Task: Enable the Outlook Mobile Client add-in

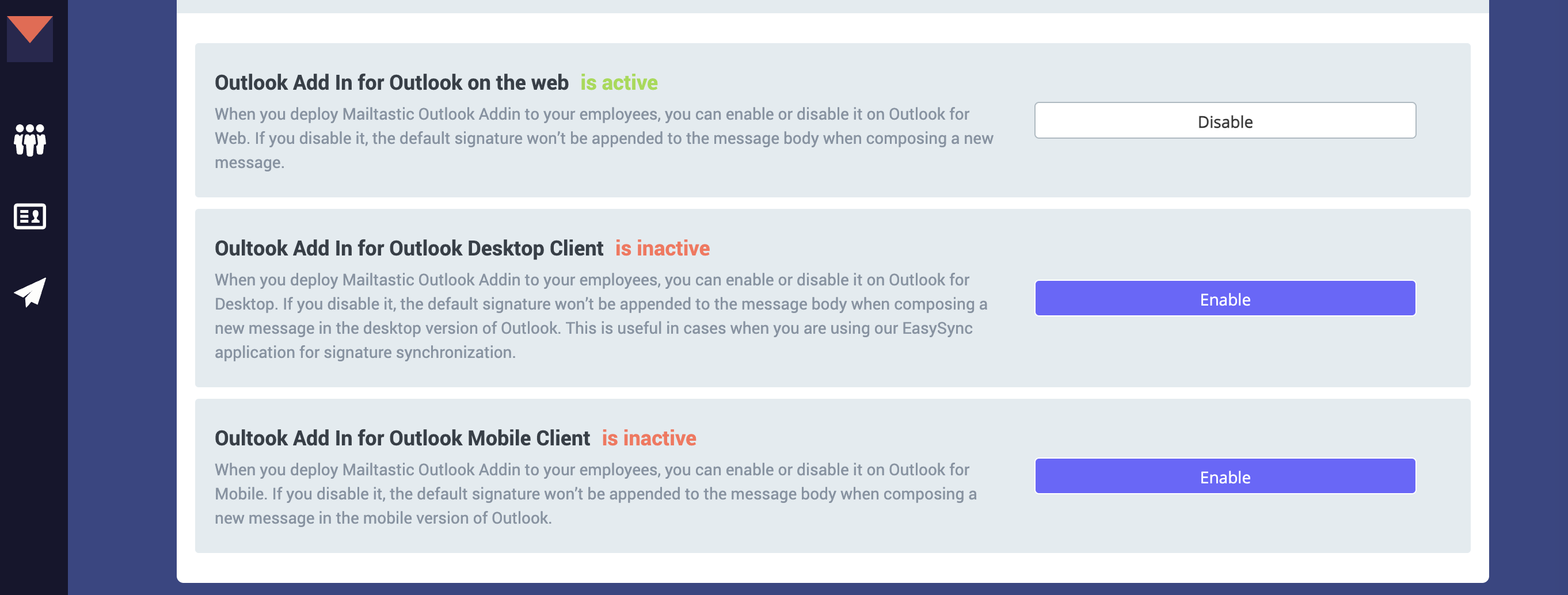Action: 1225,476
